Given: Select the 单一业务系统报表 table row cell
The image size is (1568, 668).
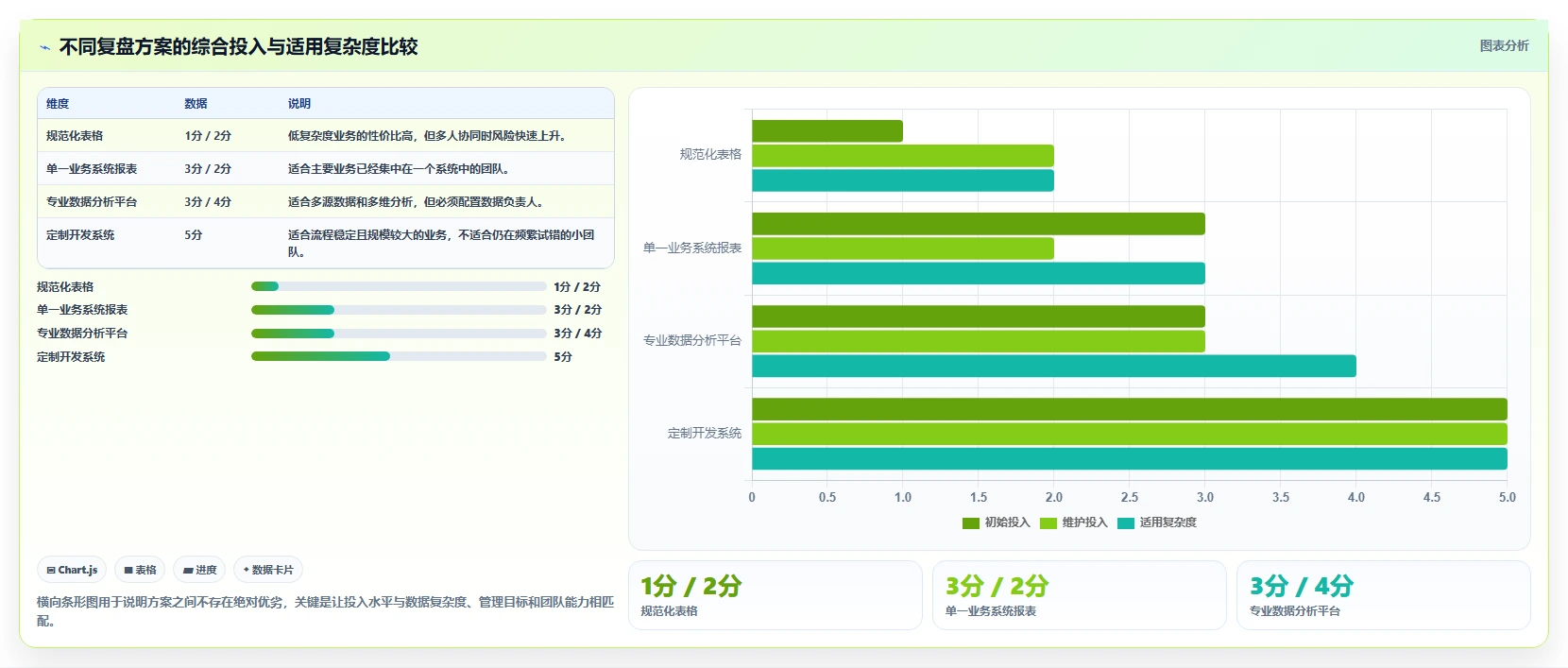Looking at the screenshot, I should point(92,169).
